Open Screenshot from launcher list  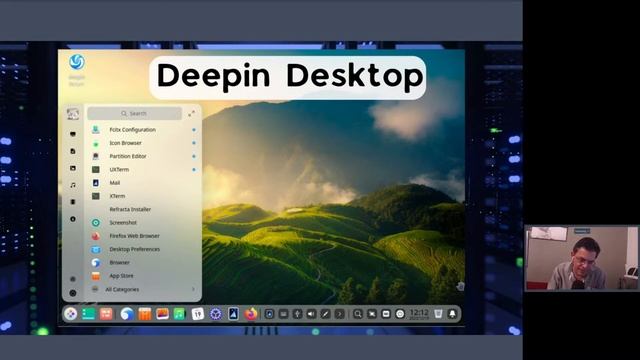[x=144, y=223]
